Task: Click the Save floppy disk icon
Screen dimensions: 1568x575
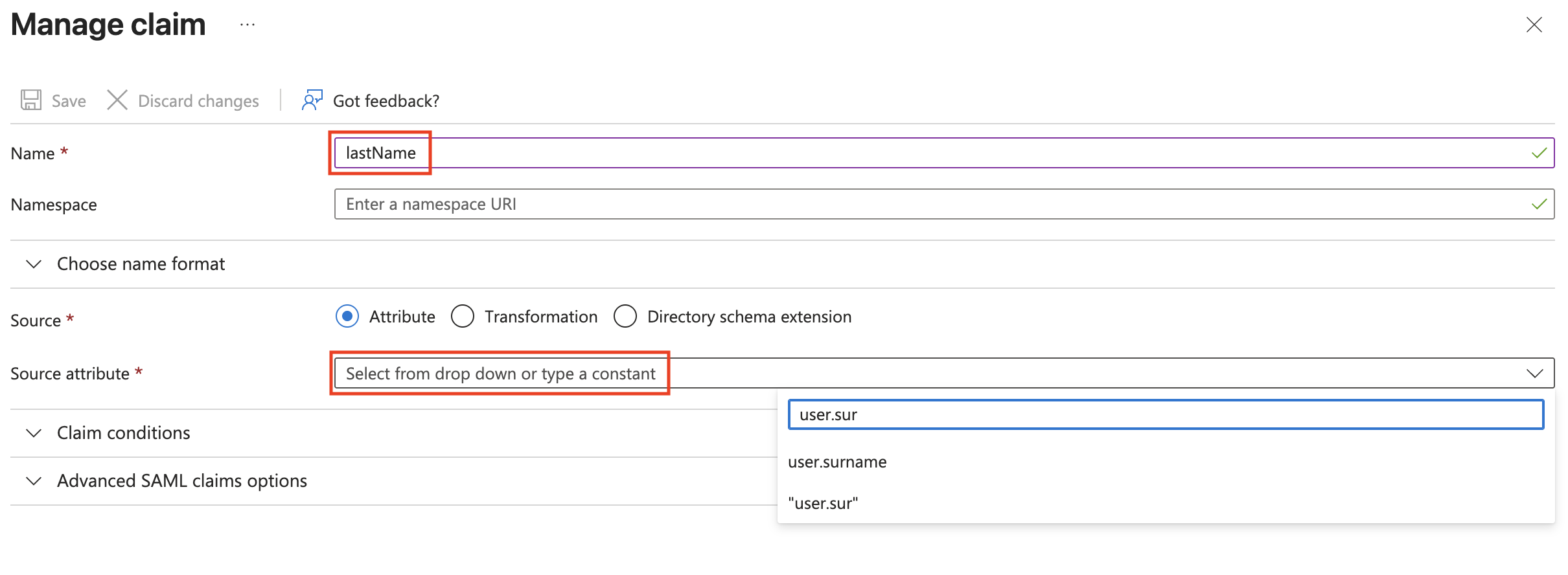Action: click(x=31, y=100)
